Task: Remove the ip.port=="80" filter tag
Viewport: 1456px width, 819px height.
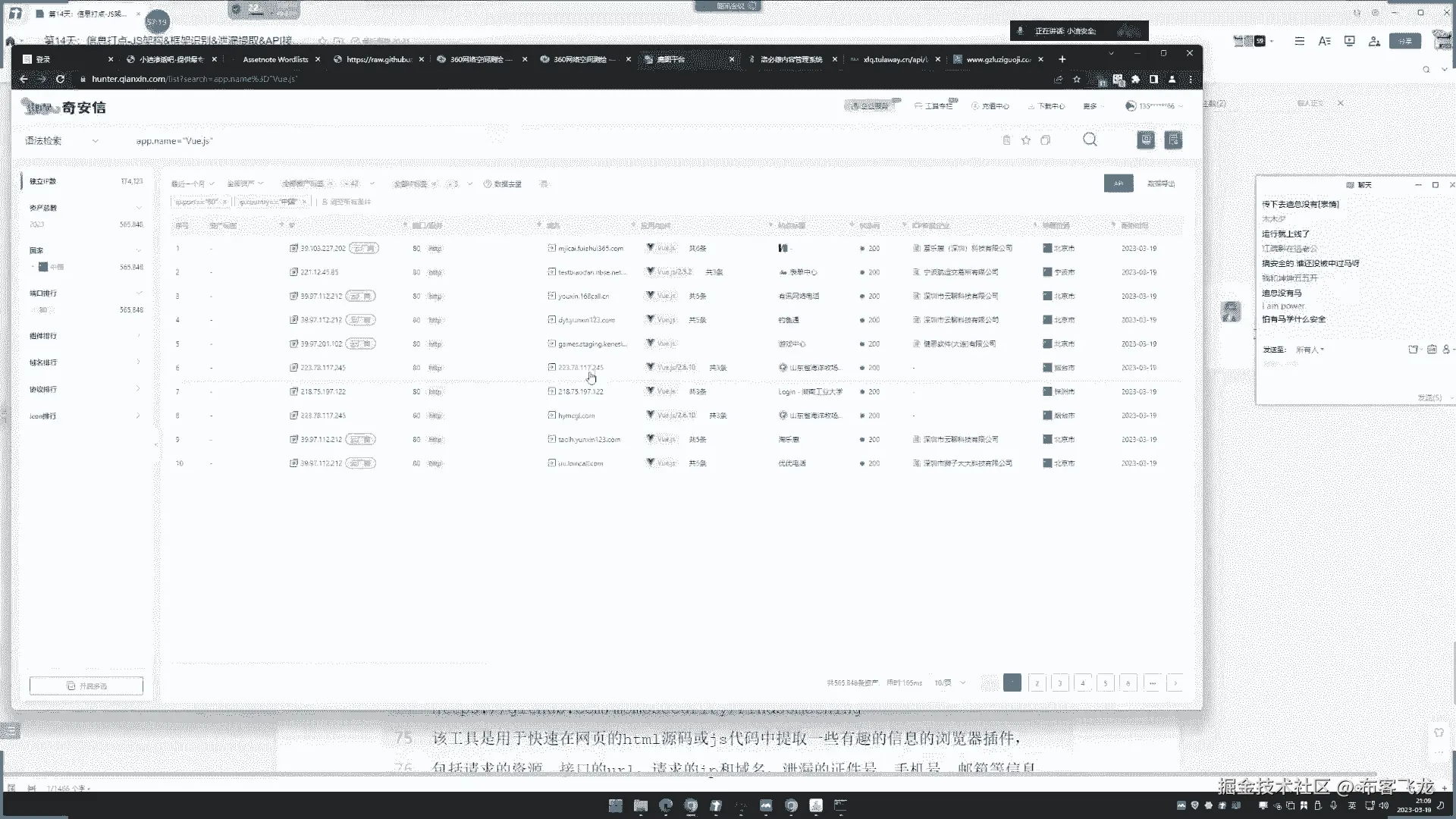Action: click(224, 202)
